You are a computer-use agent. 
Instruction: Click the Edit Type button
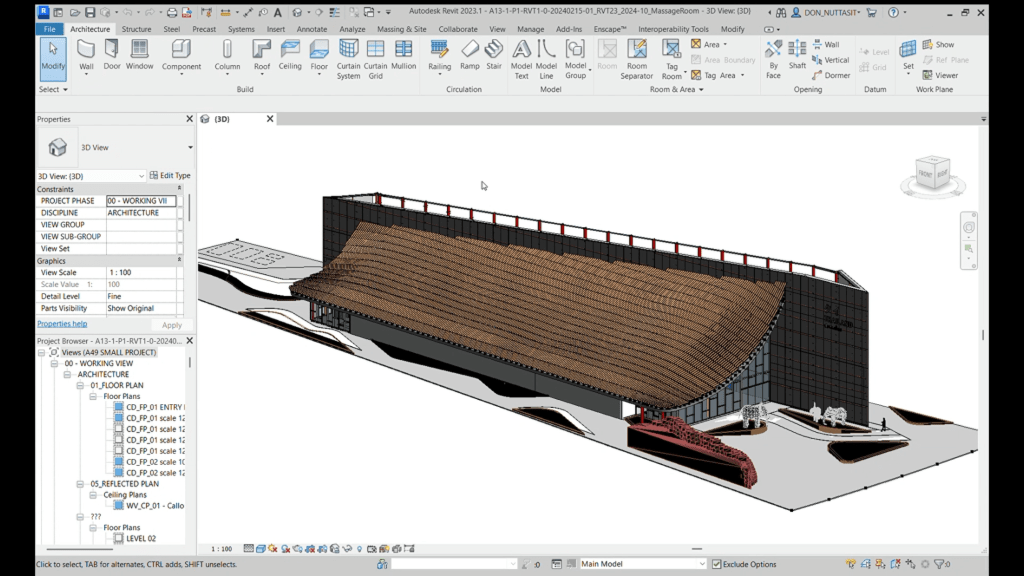(169, 176)
